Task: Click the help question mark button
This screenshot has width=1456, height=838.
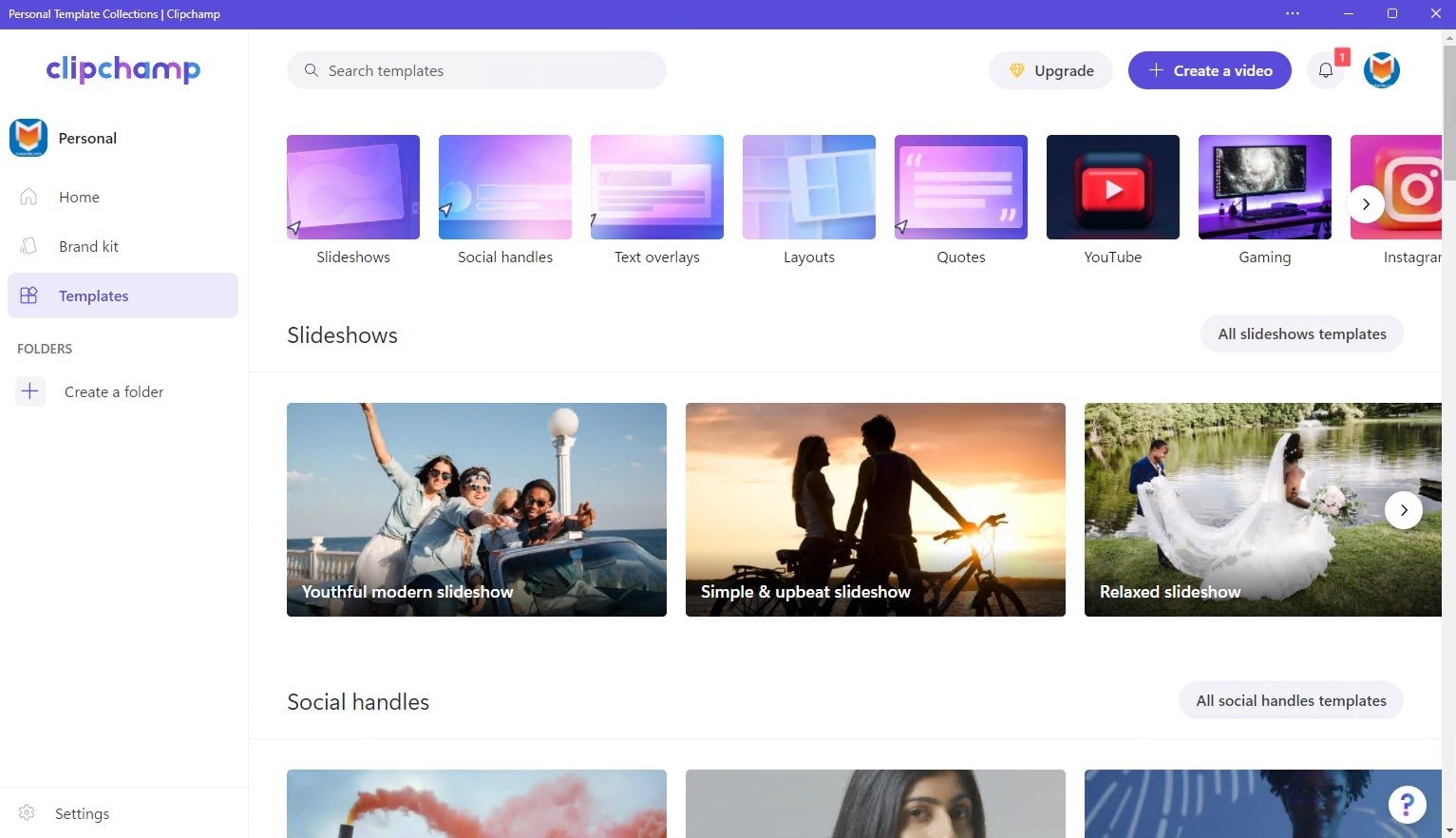Action: coord(1407,805)
